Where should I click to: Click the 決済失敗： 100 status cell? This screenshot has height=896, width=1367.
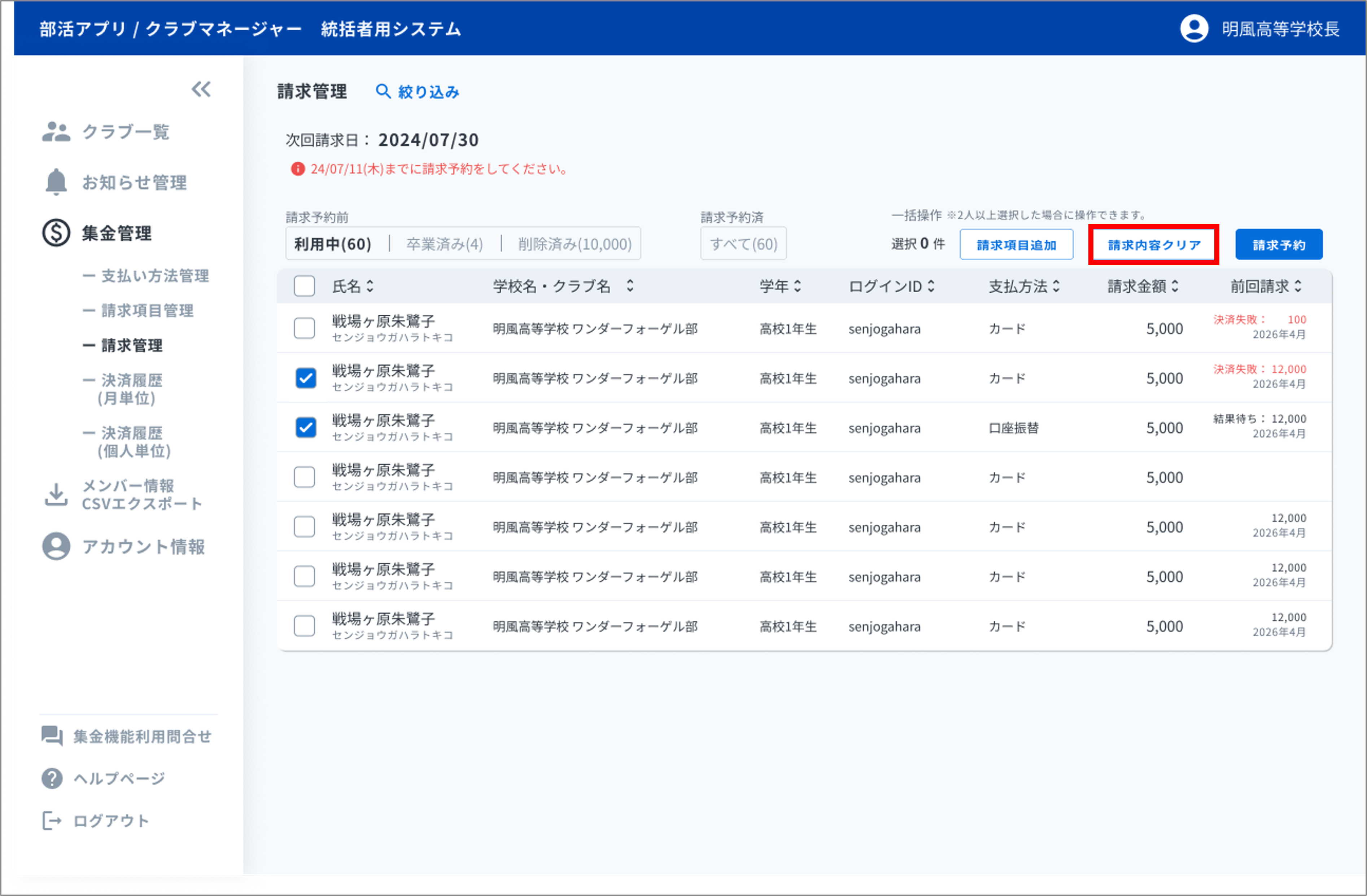1259,319
